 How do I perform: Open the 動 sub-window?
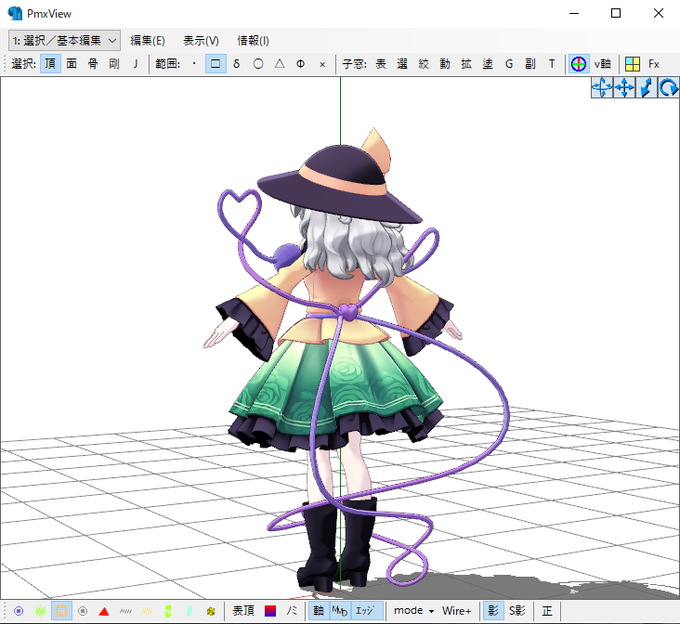(x=445, y=64)
